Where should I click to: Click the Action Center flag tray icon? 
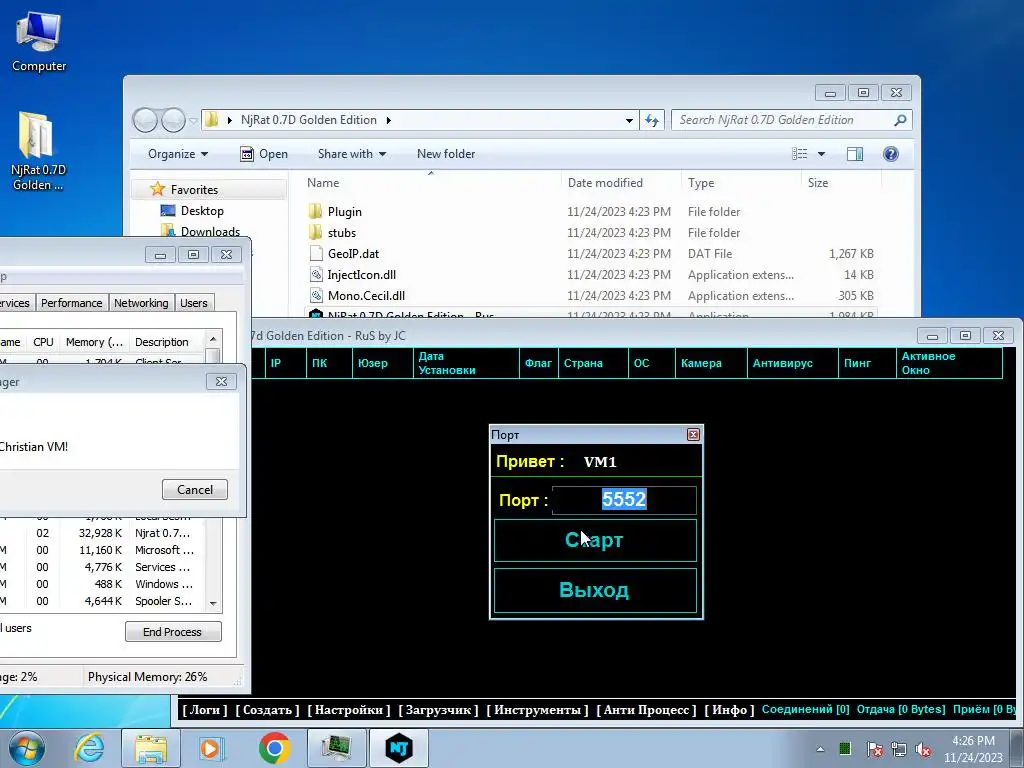click(874, 749)
